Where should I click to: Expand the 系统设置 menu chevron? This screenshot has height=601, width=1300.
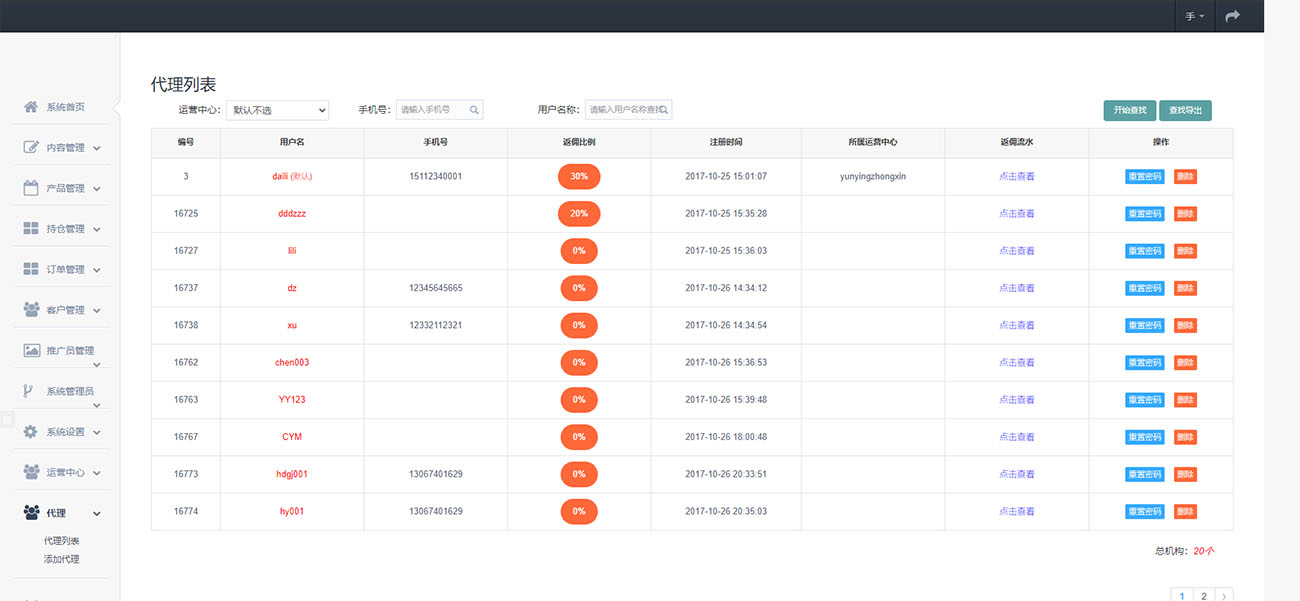click(97, 432)
